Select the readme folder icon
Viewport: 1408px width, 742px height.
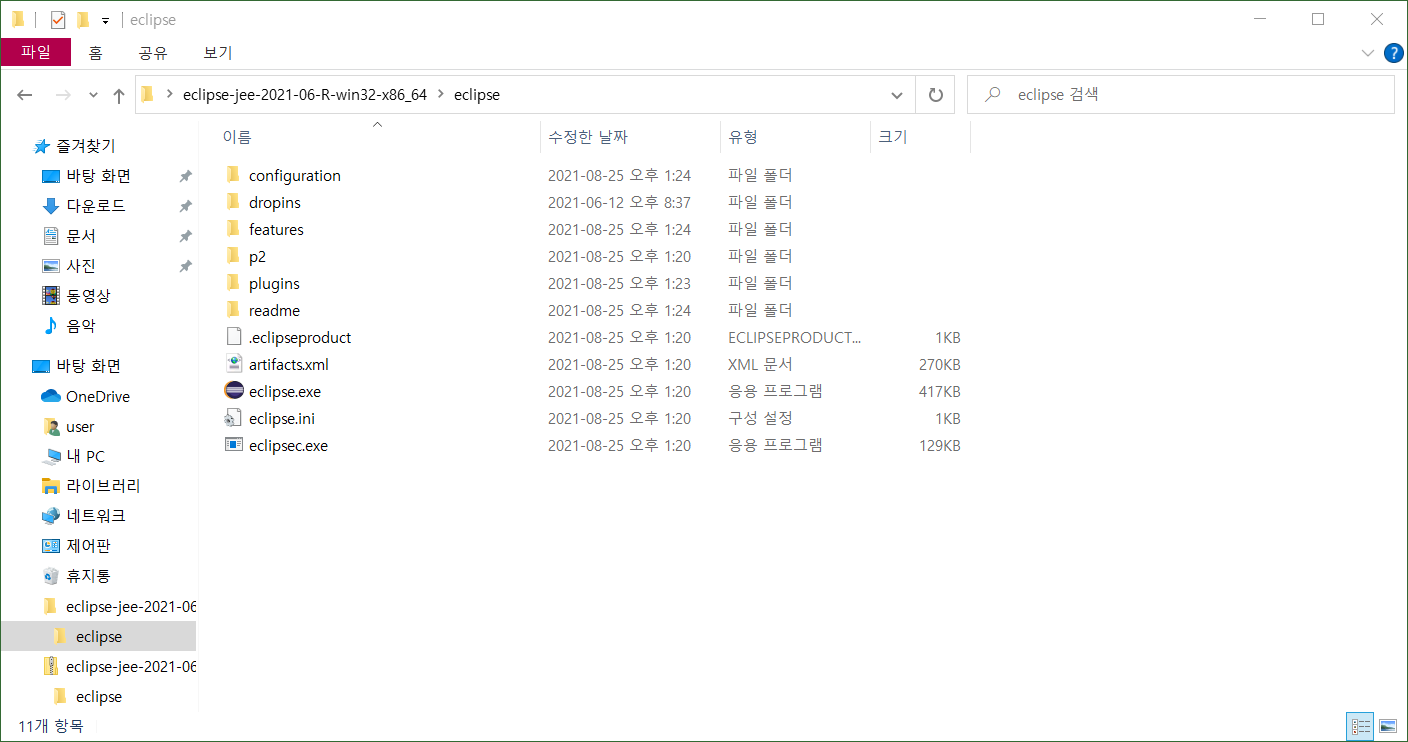tap(233, 310)
